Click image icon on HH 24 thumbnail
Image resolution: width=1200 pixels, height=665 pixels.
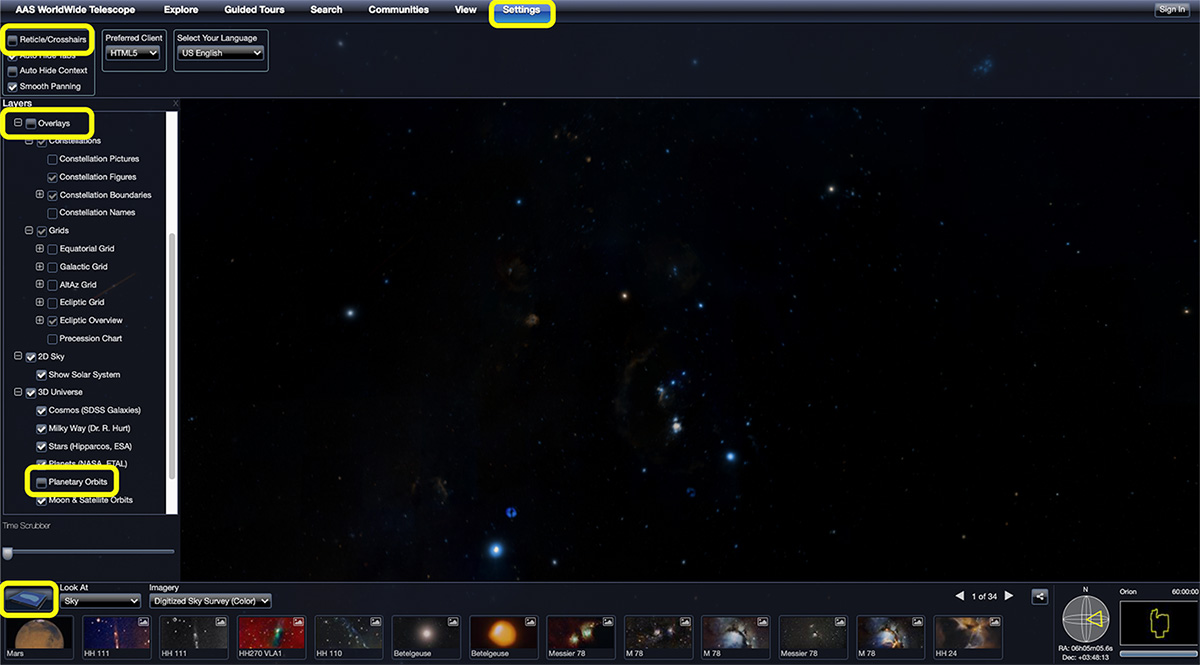(x=995, y=621)
